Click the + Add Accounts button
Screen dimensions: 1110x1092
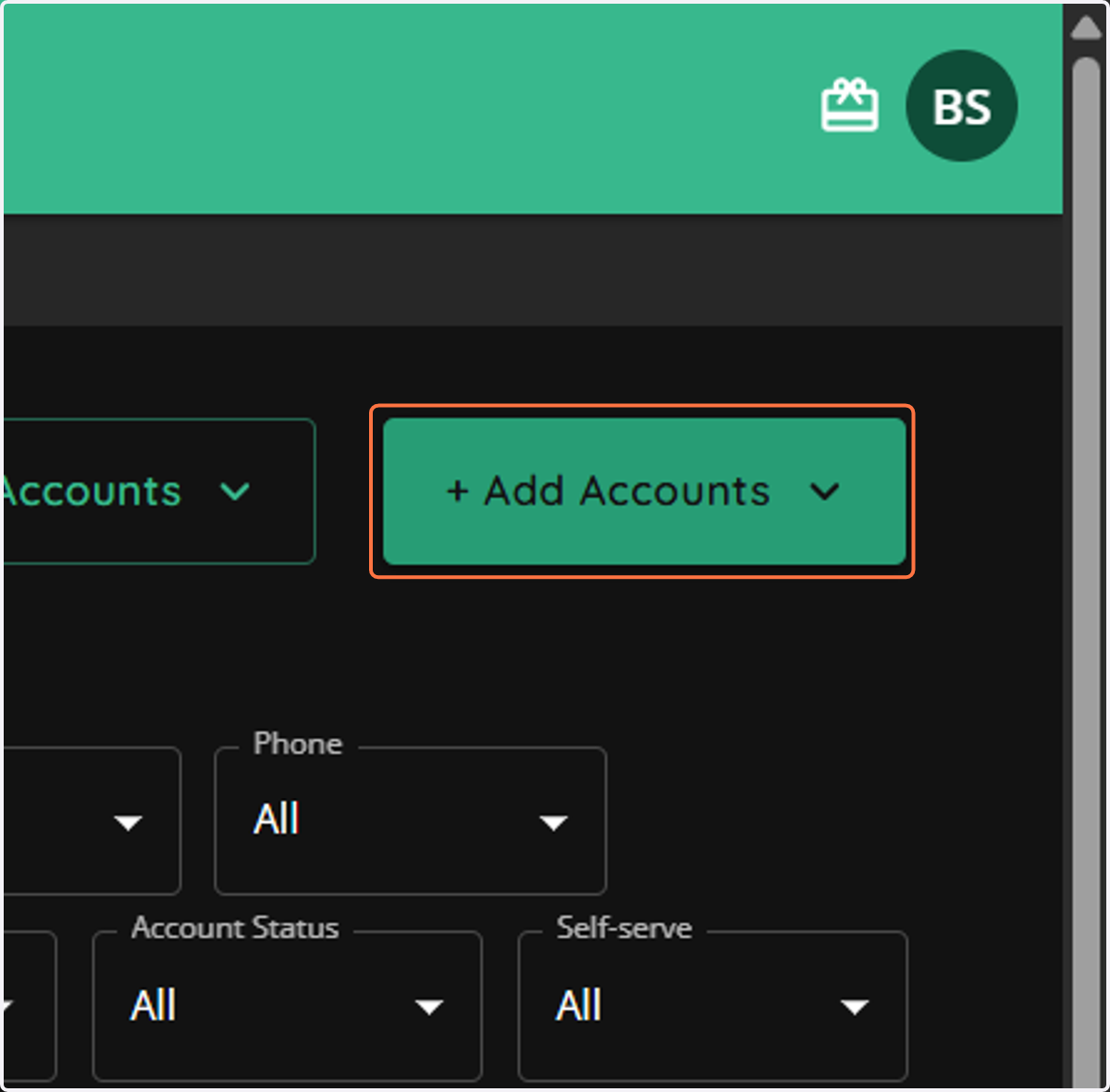click(x=644, y=491)
